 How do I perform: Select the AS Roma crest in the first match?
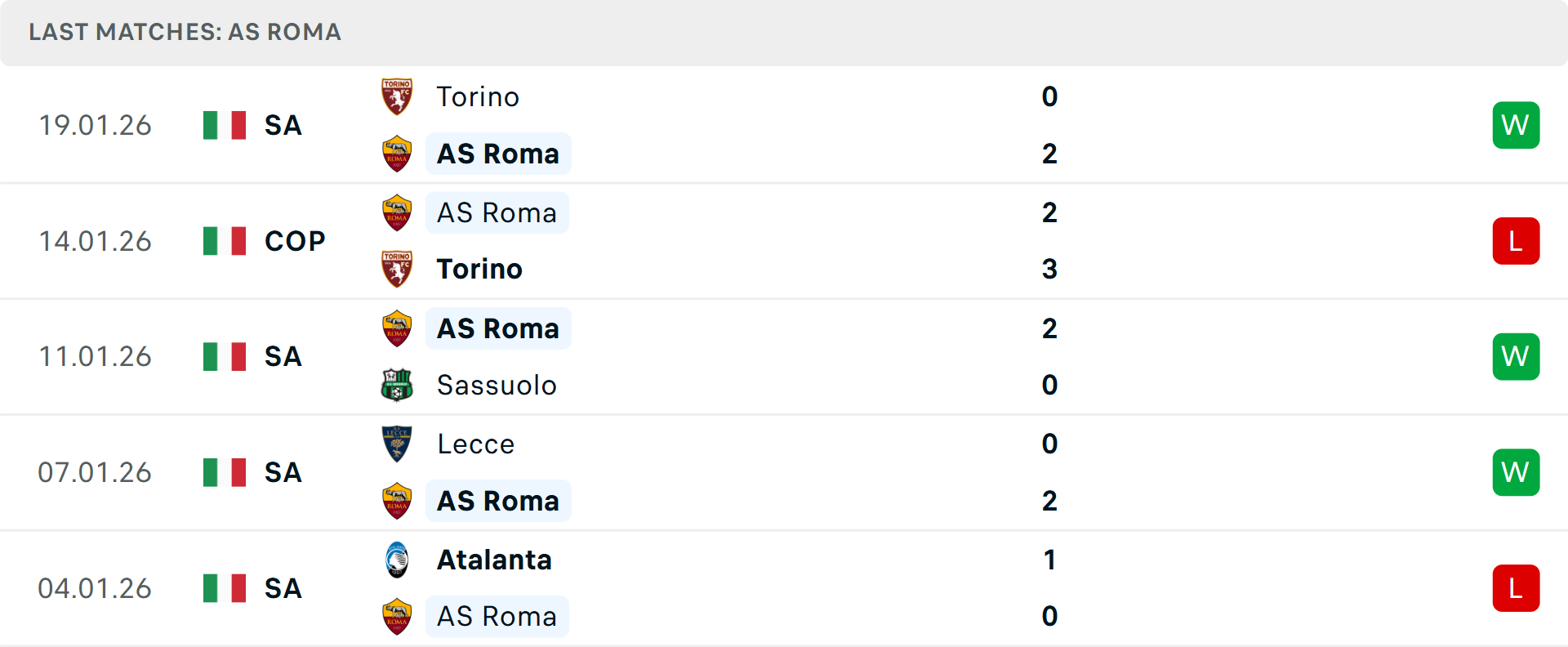point(397,154)
